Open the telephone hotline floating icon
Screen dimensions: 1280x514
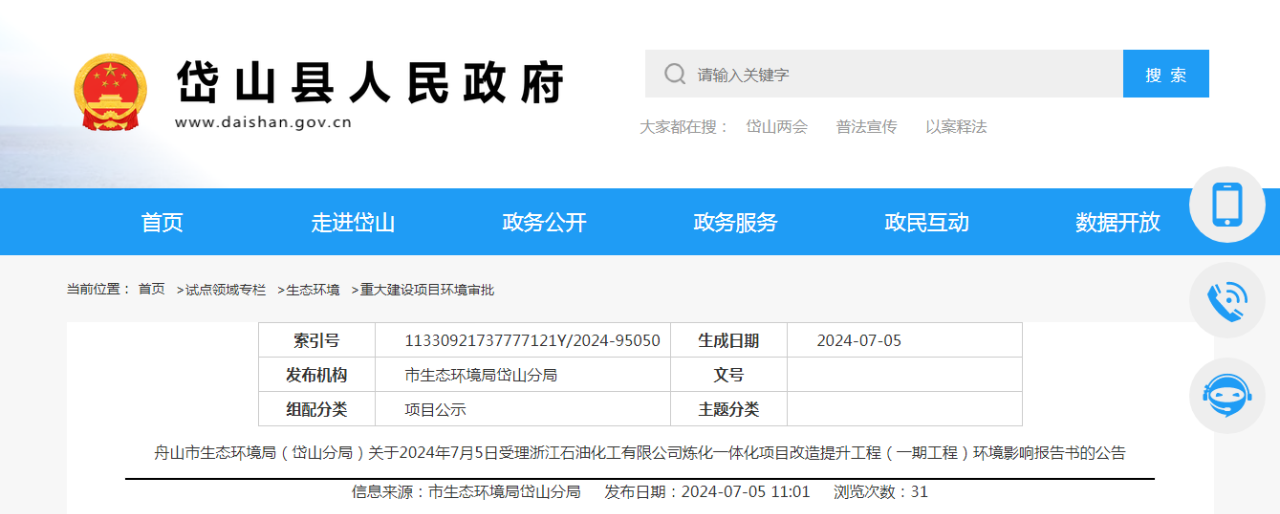(x=1227, y=300)
